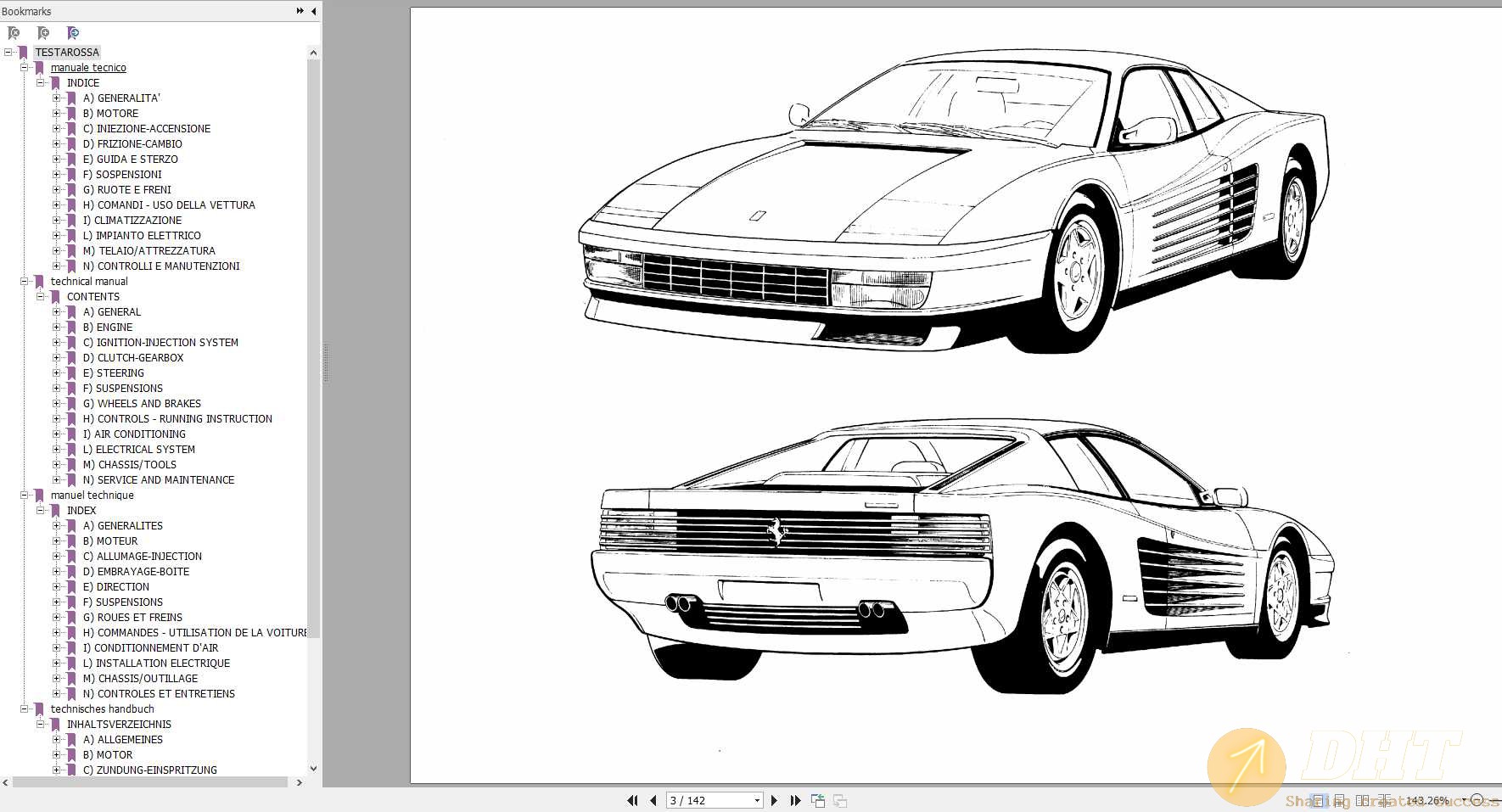Expand the A) GENERALITA' bookmark

[x=57, y=98]
